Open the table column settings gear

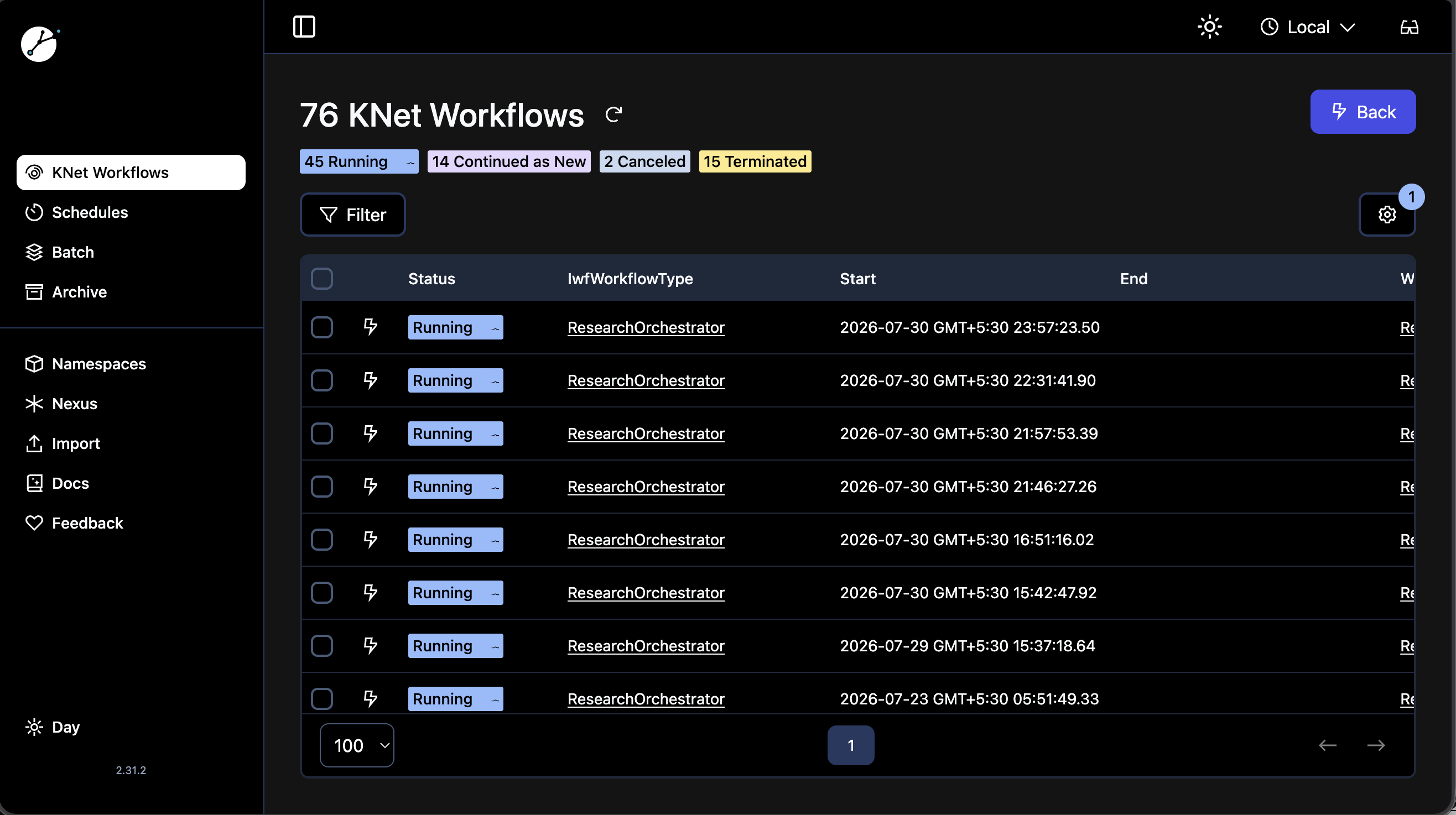(x=1387, y=215)
